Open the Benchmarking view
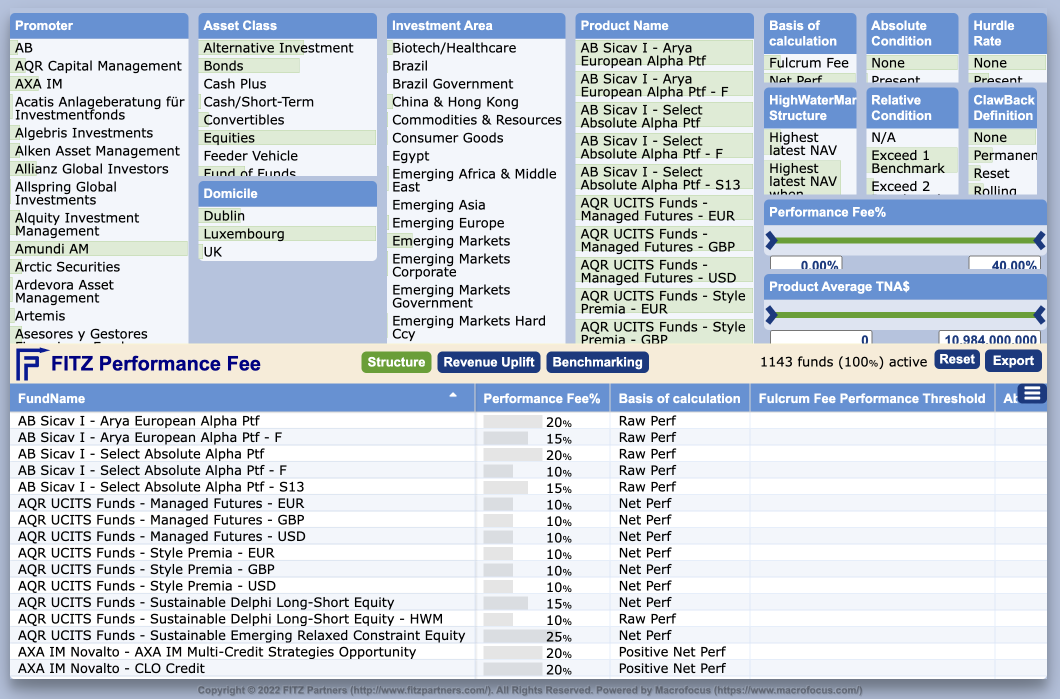 (x=597, y=362)
